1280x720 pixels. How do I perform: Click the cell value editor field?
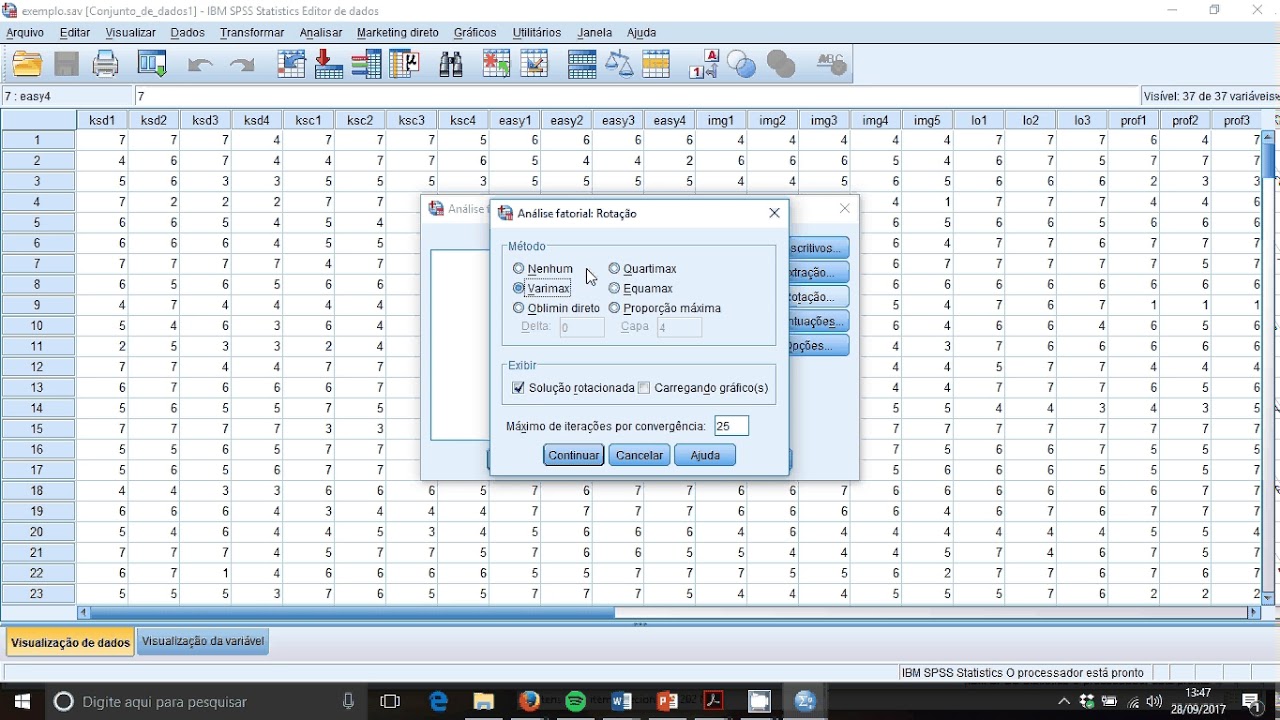tap(637, 96)
